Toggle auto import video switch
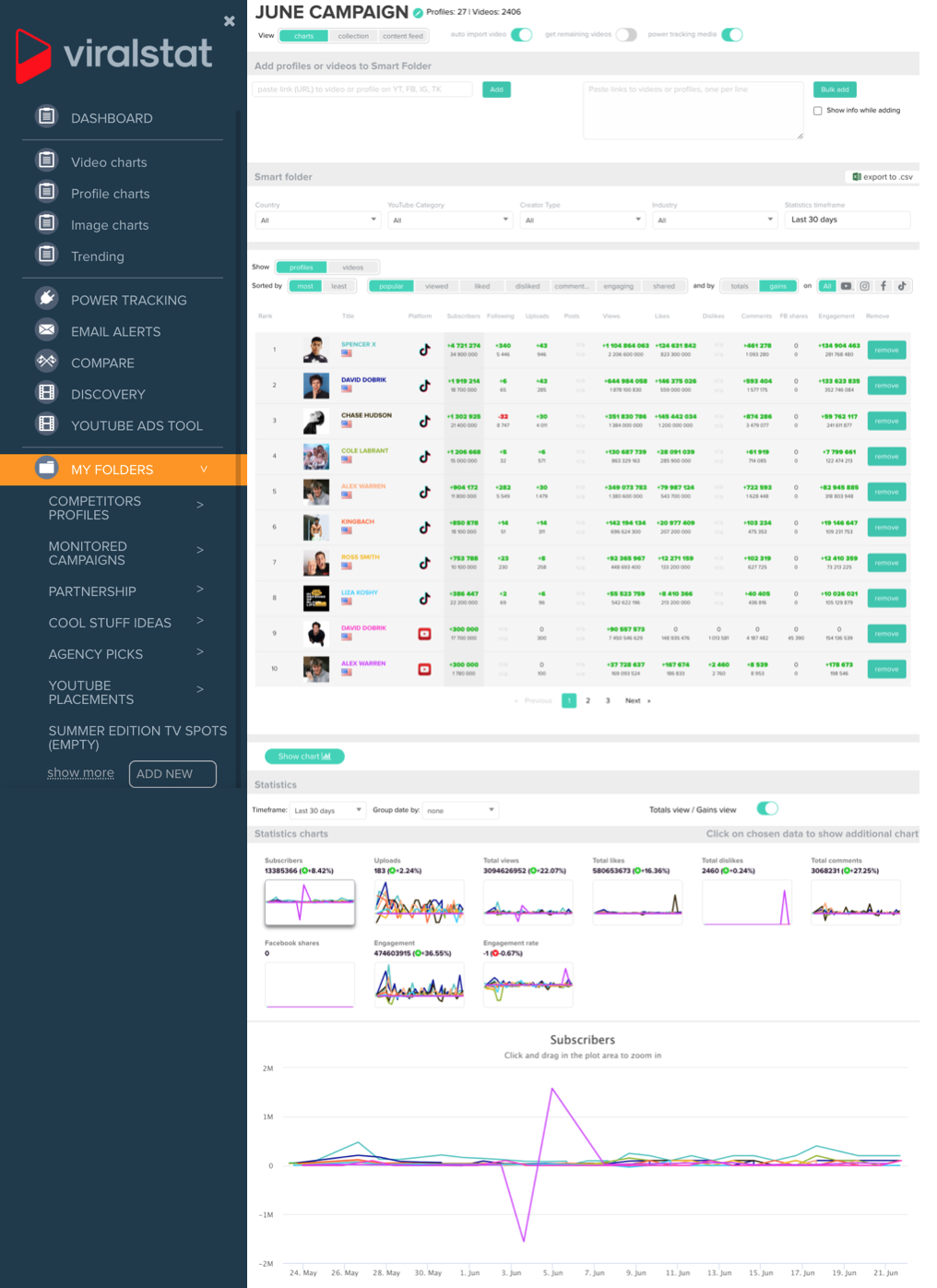The image size is (937, 1288). click(x=522, y=35)
